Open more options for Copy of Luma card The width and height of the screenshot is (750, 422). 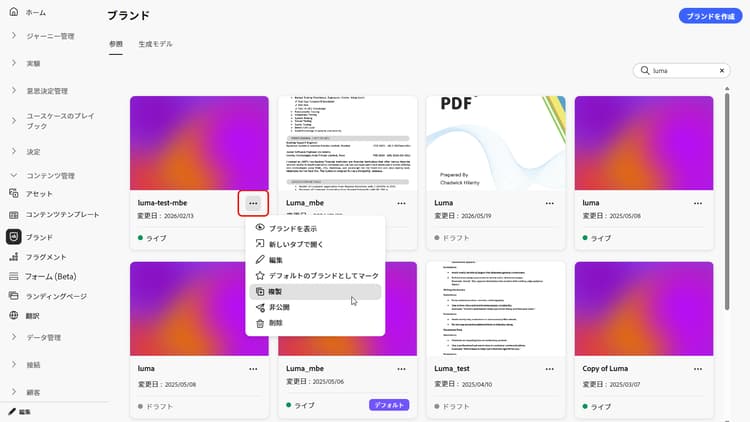(698, 369)
